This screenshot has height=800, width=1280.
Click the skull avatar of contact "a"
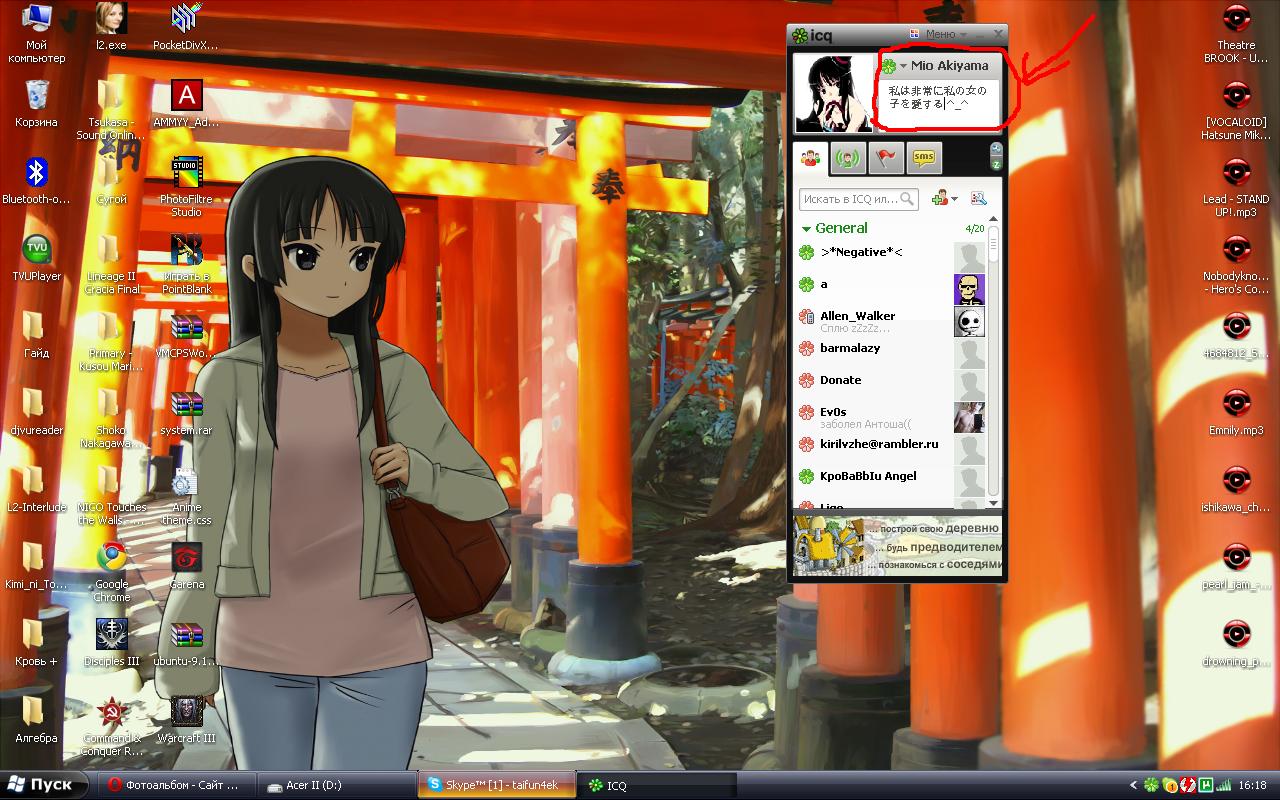[x=969, y=289]
